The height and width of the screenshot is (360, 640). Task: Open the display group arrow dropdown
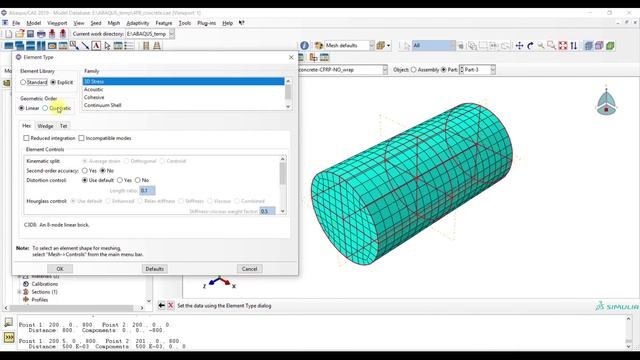389,46
